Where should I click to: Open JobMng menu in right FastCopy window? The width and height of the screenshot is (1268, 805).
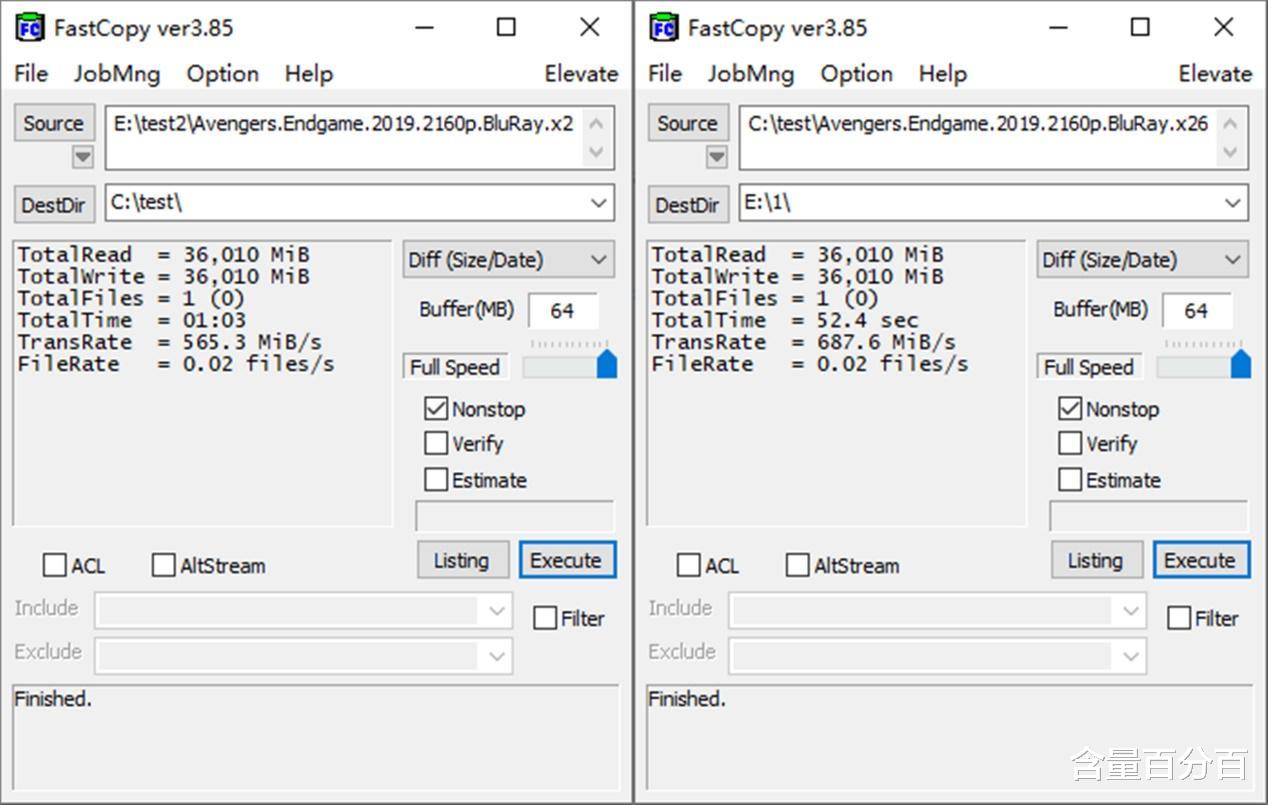coord(750,73)
